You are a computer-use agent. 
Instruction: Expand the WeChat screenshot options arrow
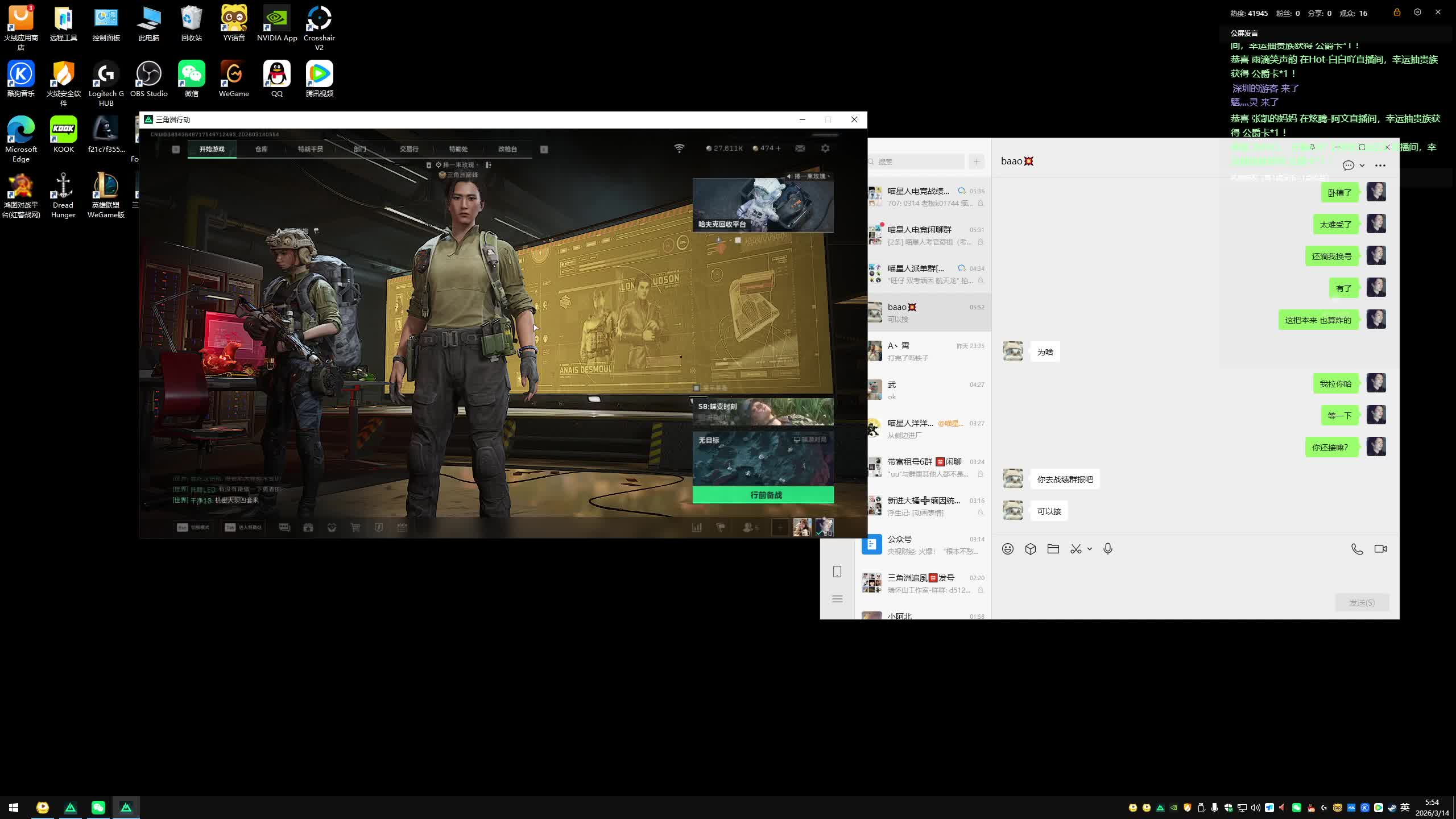point(1090,549)
